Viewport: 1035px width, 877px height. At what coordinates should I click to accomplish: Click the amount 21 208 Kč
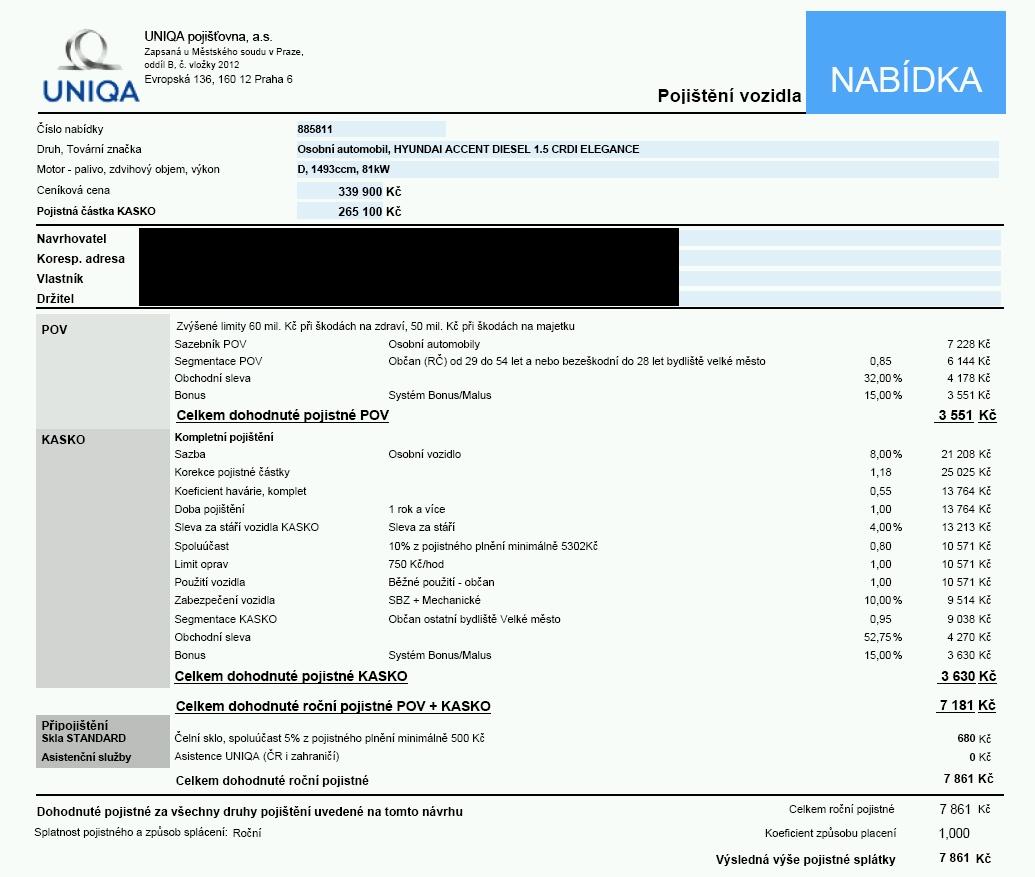click(966, 455)
